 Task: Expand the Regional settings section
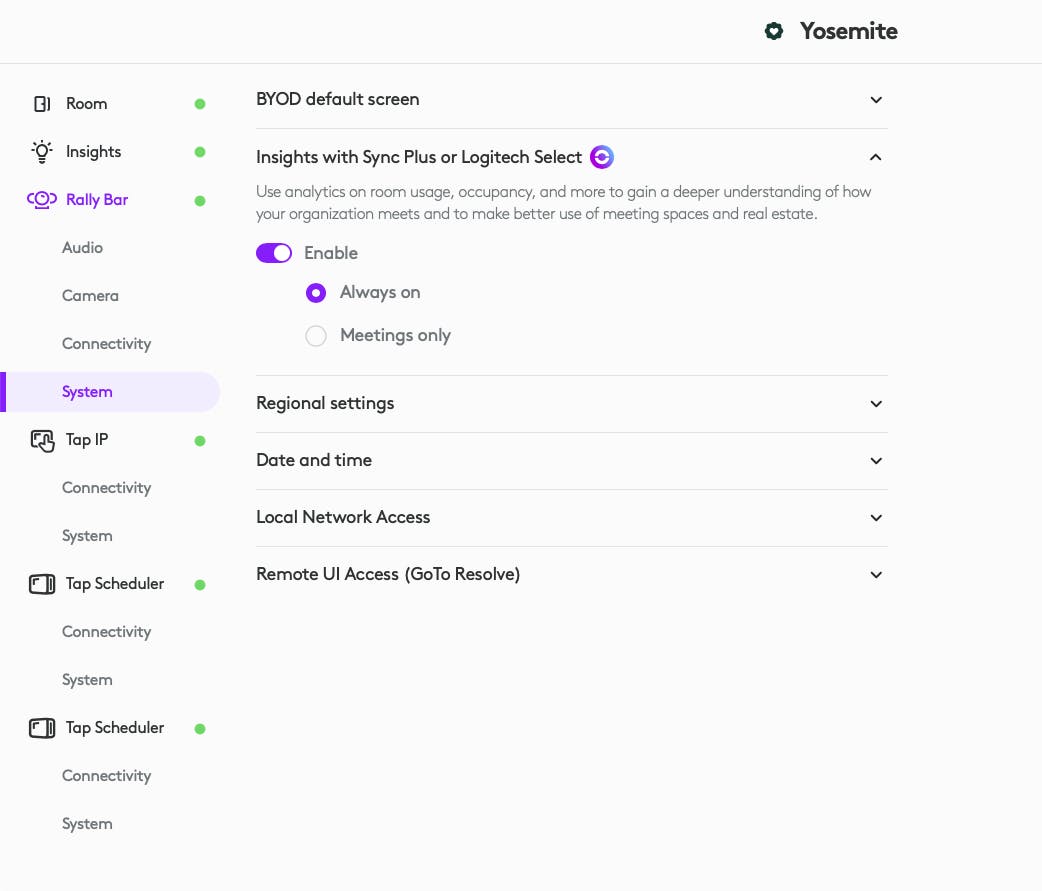pos(876,404)
